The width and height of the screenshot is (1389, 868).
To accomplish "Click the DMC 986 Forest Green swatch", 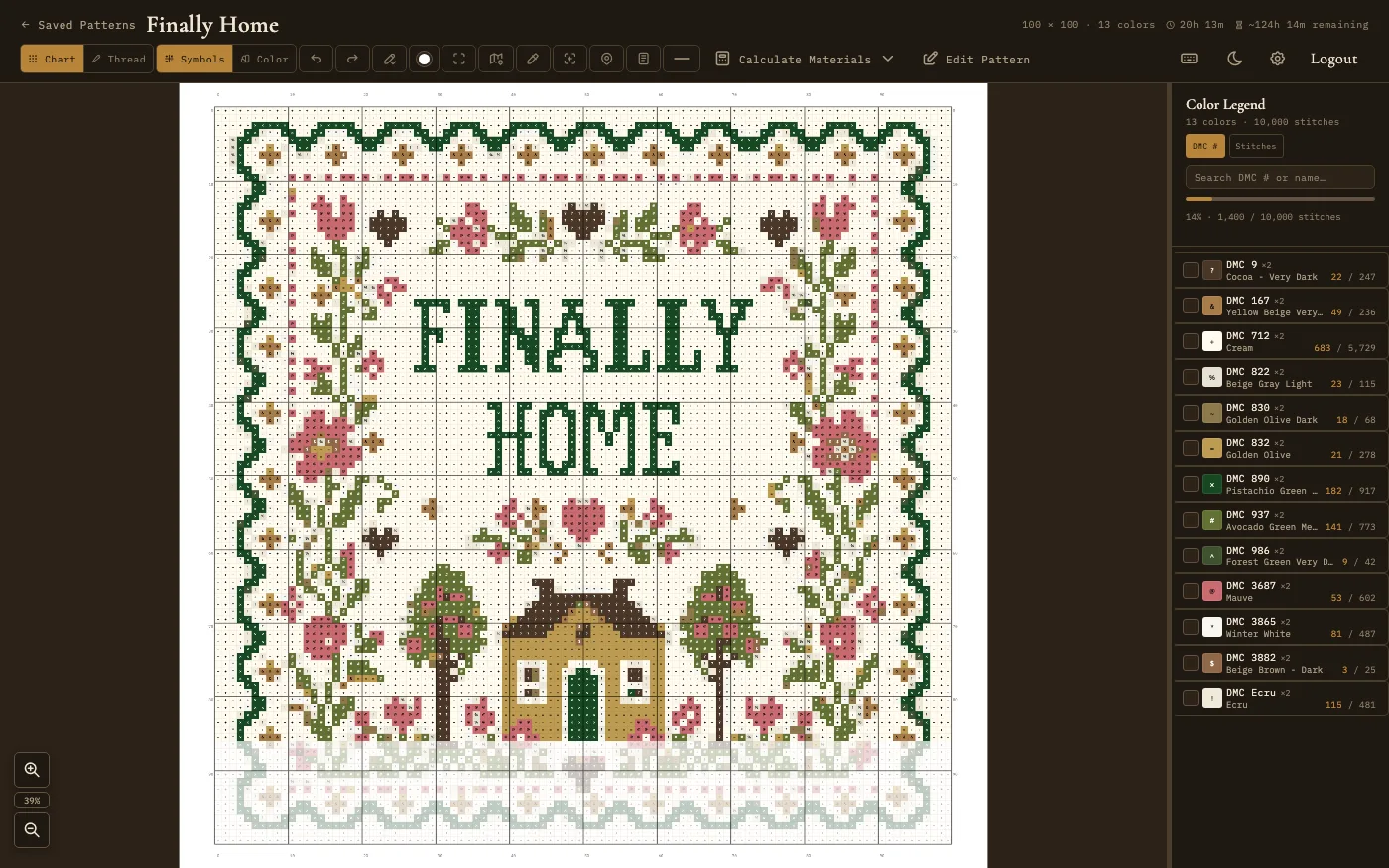I will (x=1212, y=556).
